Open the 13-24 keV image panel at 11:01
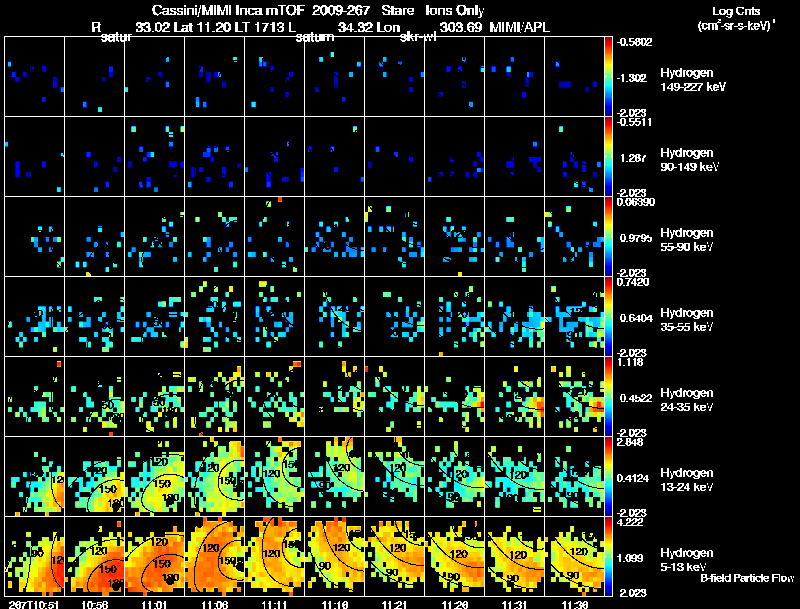 tap(154, 477)
